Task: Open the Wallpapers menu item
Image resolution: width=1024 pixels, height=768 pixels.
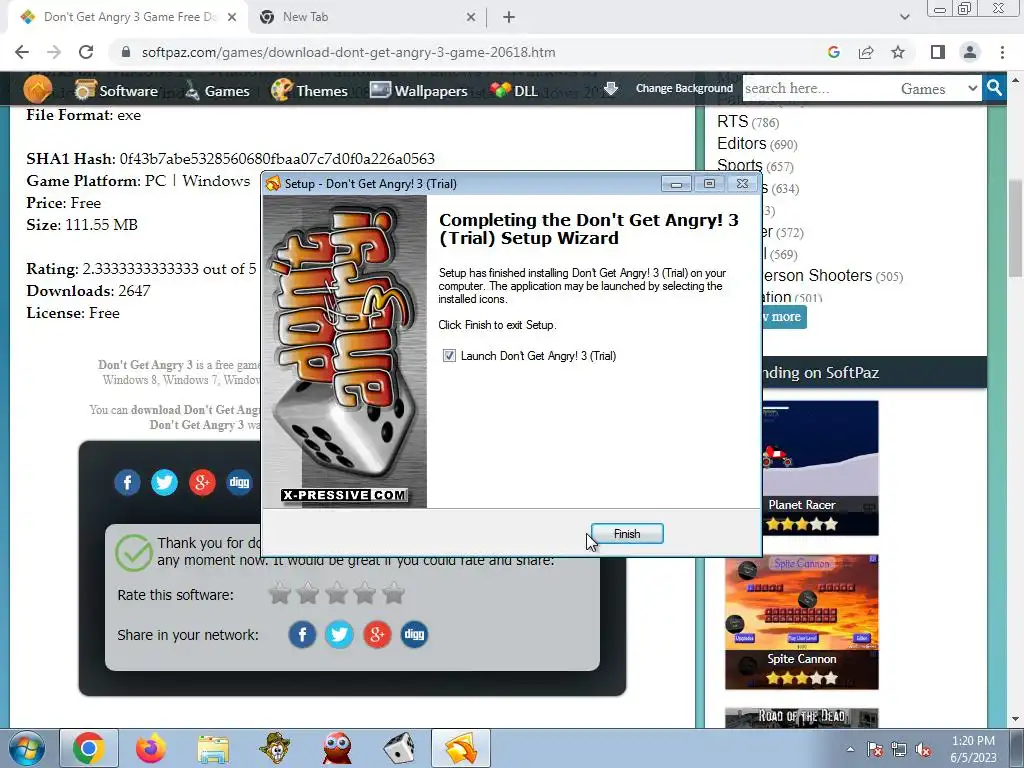Action: (x=419, y=90)
